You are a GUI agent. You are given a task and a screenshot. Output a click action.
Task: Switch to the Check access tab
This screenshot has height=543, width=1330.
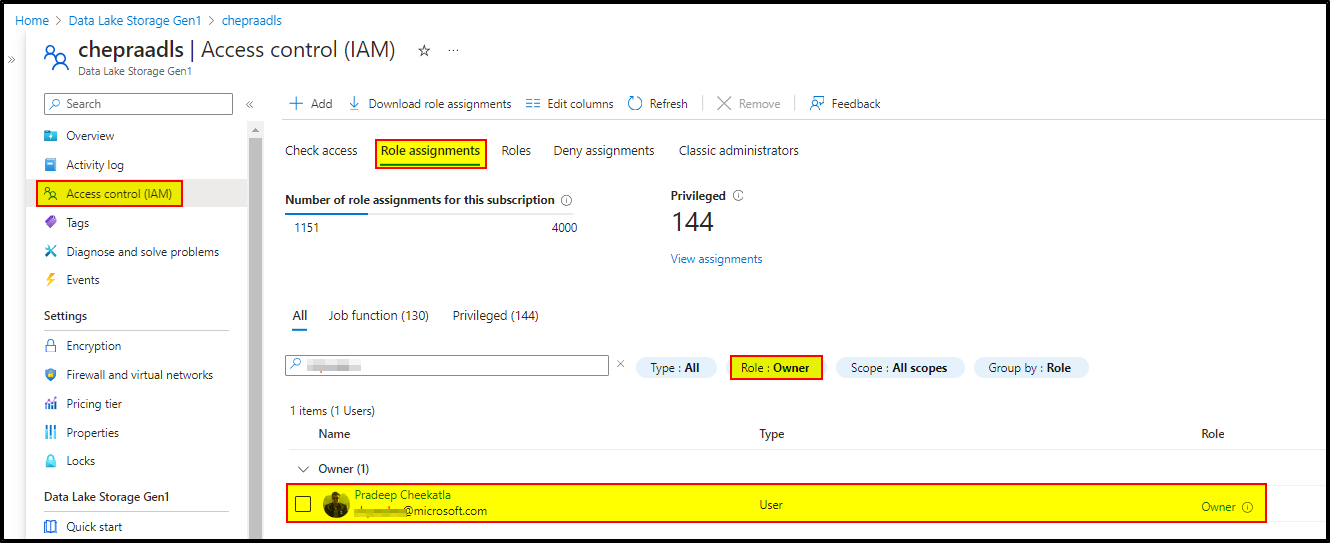(321, 151)
